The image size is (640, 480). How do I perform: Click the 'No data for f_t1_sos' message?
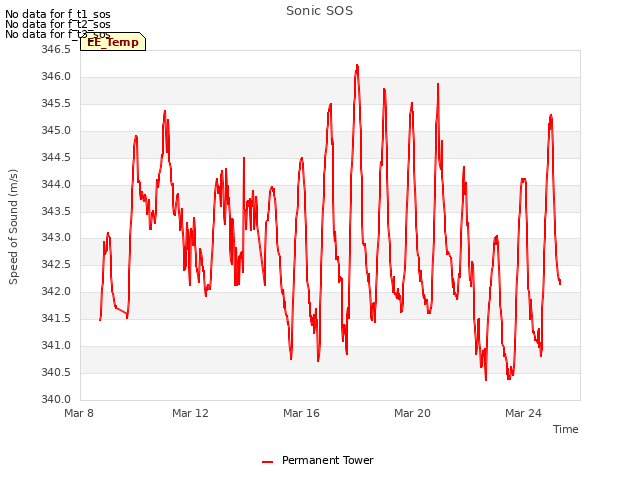click(x=58, y=14)
